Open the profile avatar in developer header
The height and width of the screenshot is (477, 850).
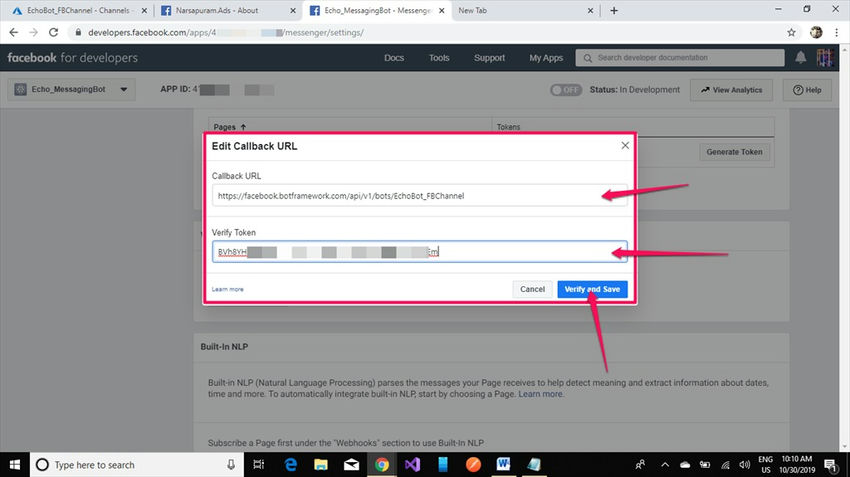[x=825, y=57]
